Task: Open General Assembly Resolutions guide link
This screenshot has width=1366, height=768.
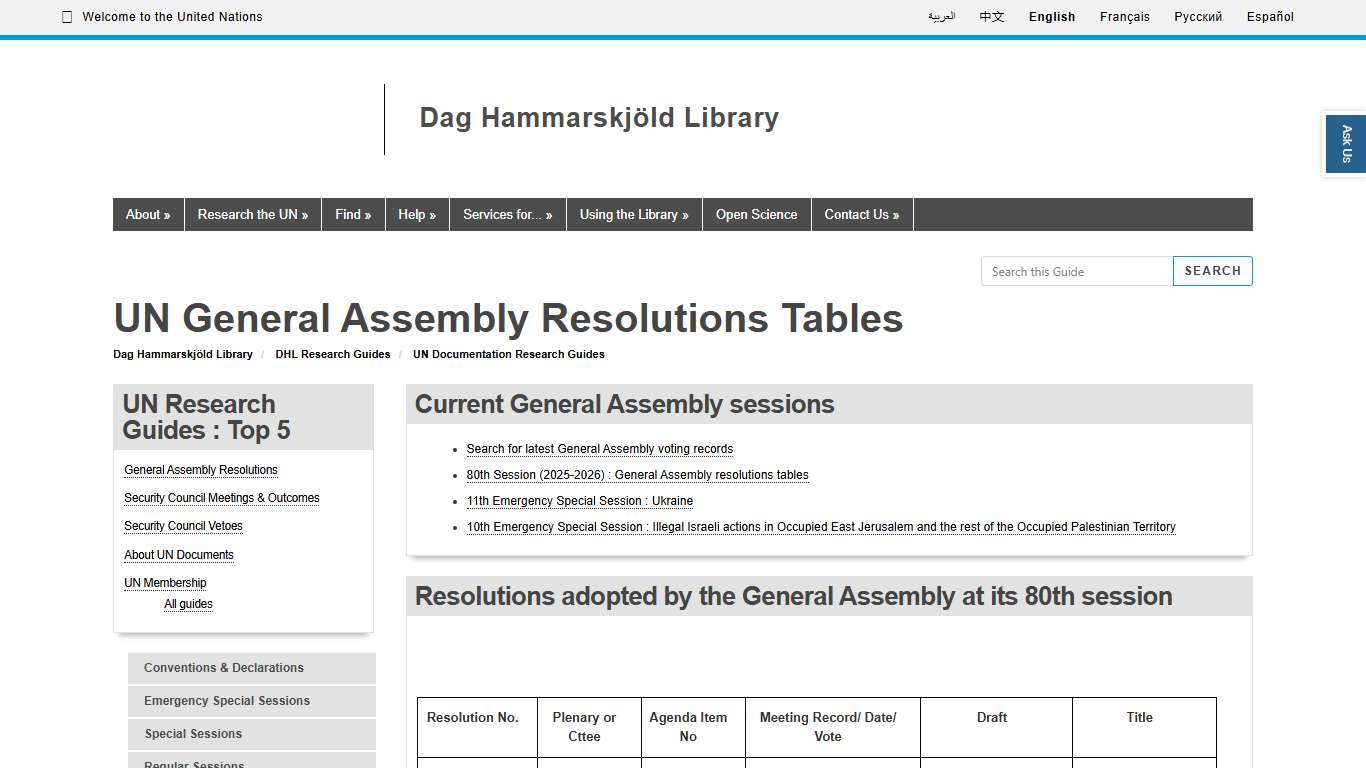Action: tap(200, 470)
